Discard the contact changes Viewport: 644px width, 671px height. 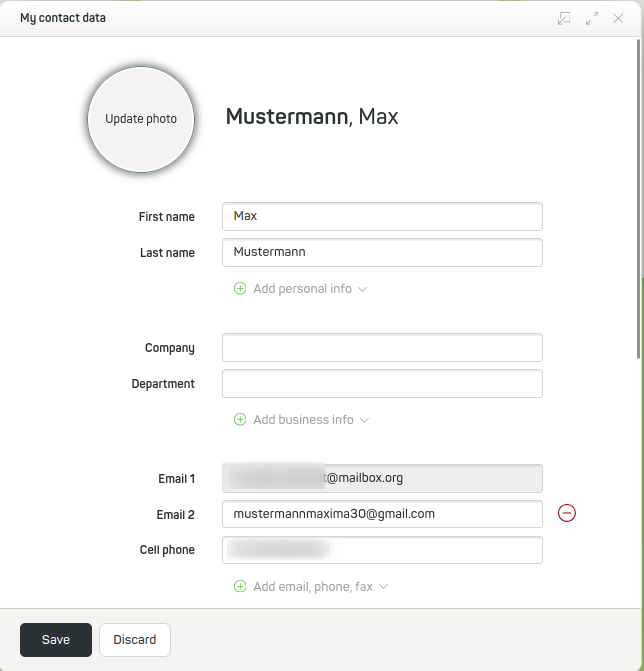click(x=135, y=640)
